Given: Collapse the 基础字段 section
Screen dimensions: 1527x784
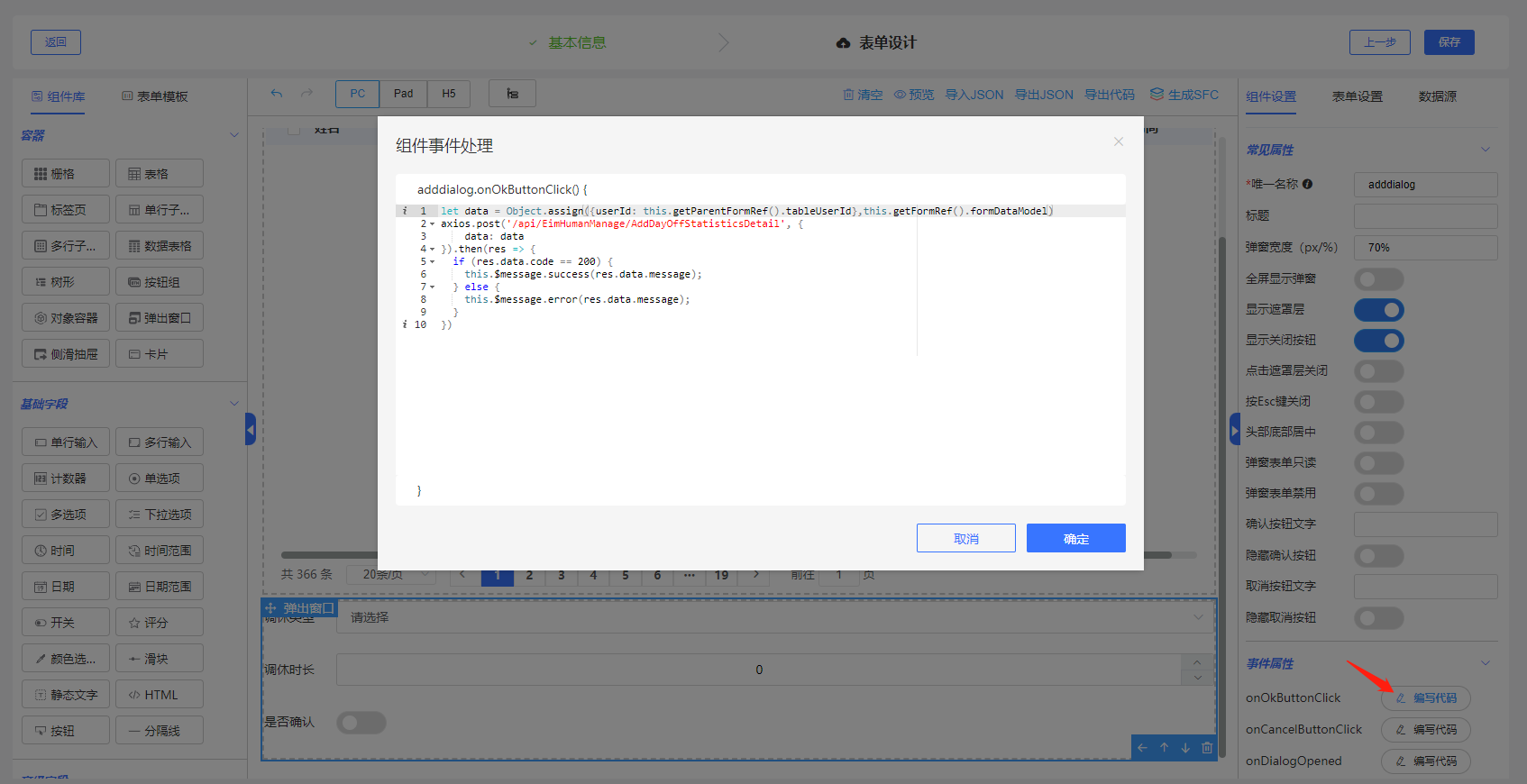Looking at the screenshot, I should [234, 404].
